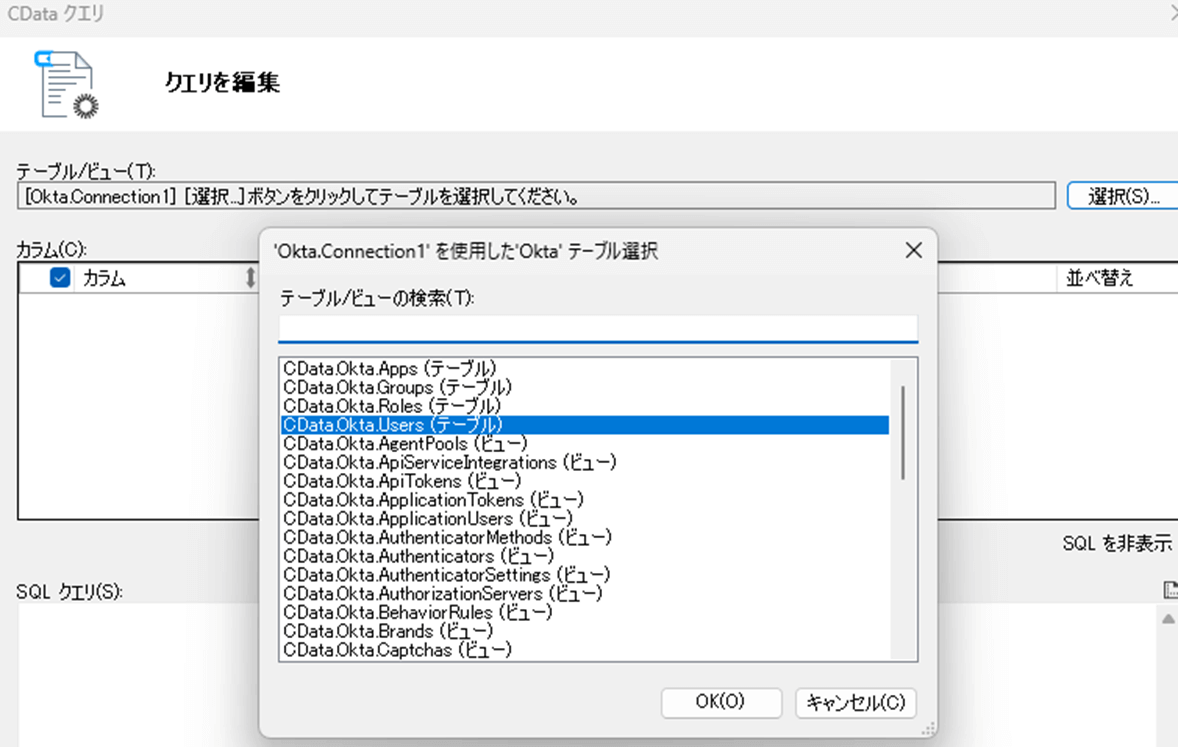Image resolution: width=1178 pixels, height=747 pixels.
Task: Click the キャンセル(C) button
Action: point(855,702)
